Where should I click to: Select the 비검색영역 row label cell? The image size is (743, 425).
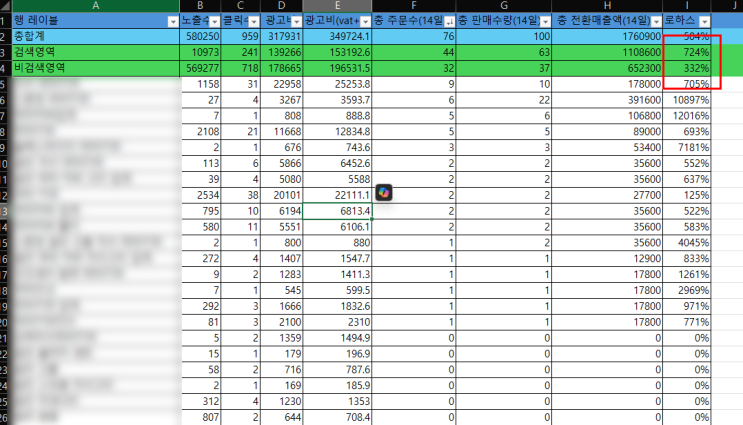(96, 68)
